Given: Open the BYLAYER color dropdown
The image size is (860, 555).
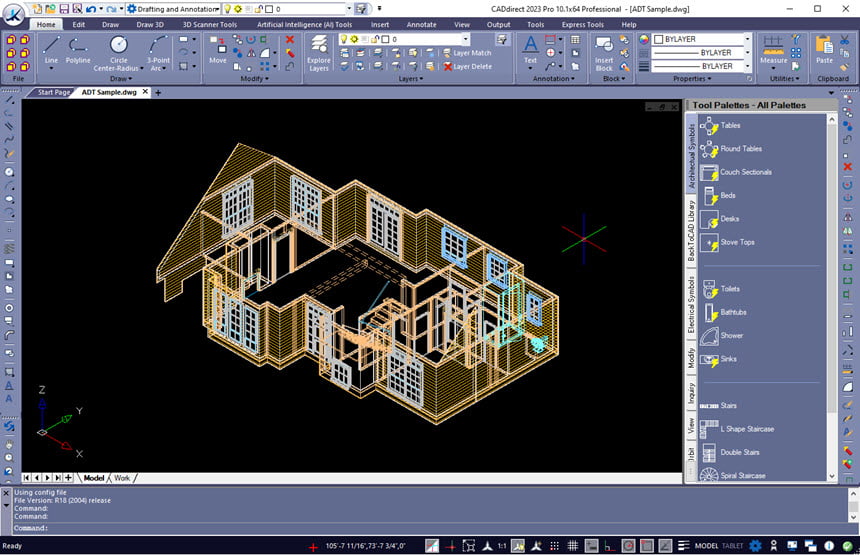Looking at the screenshot, I should point(747,39).
